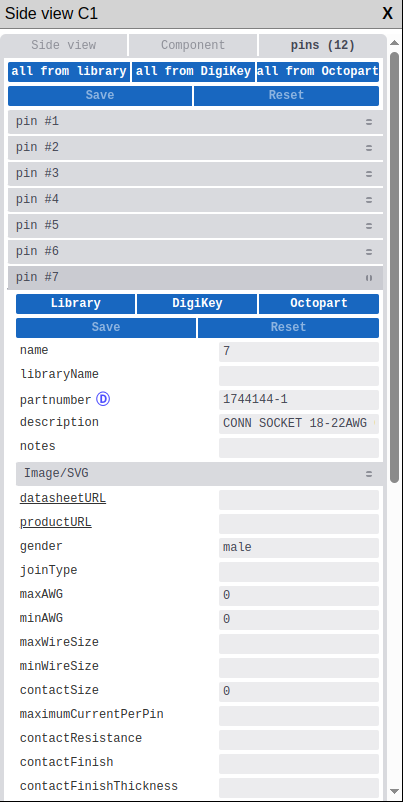The image size is (403, 802).
Task: Click the maxWireSize input field
Action: point(299,644)
